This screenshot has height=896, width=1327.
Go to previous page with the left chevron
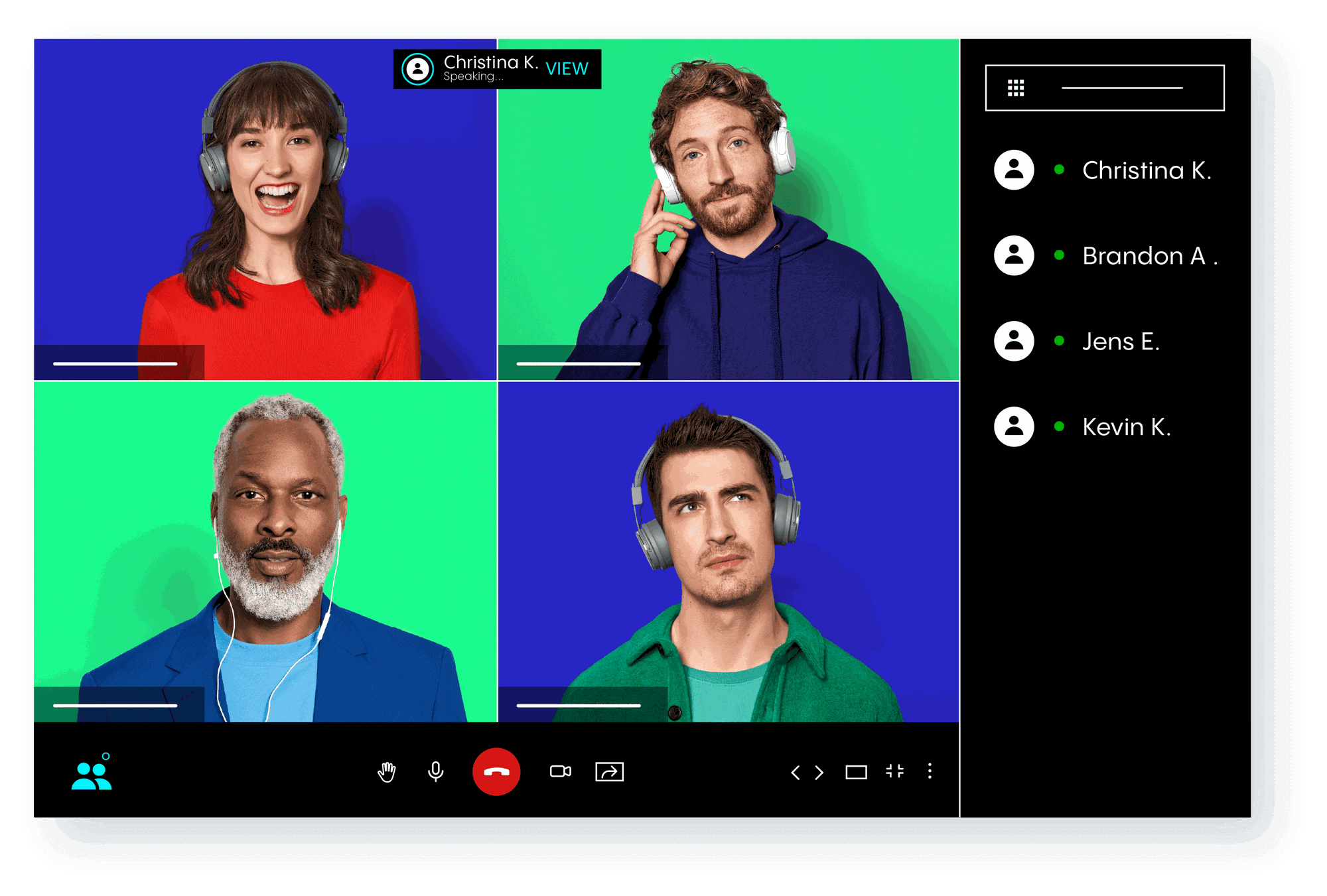(796, 773)
